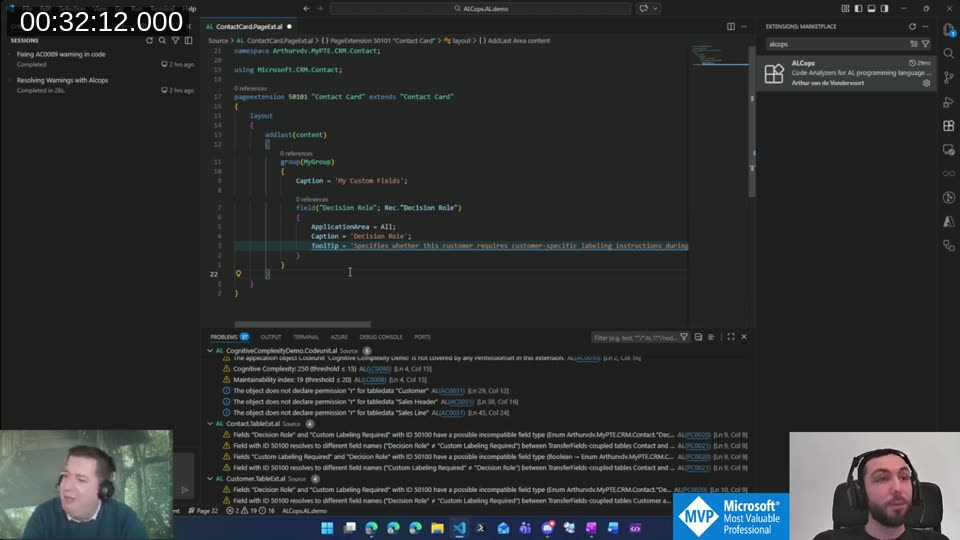Open the ALCops extension manage gear
The image size is (960, 540).
click(926, 83)
